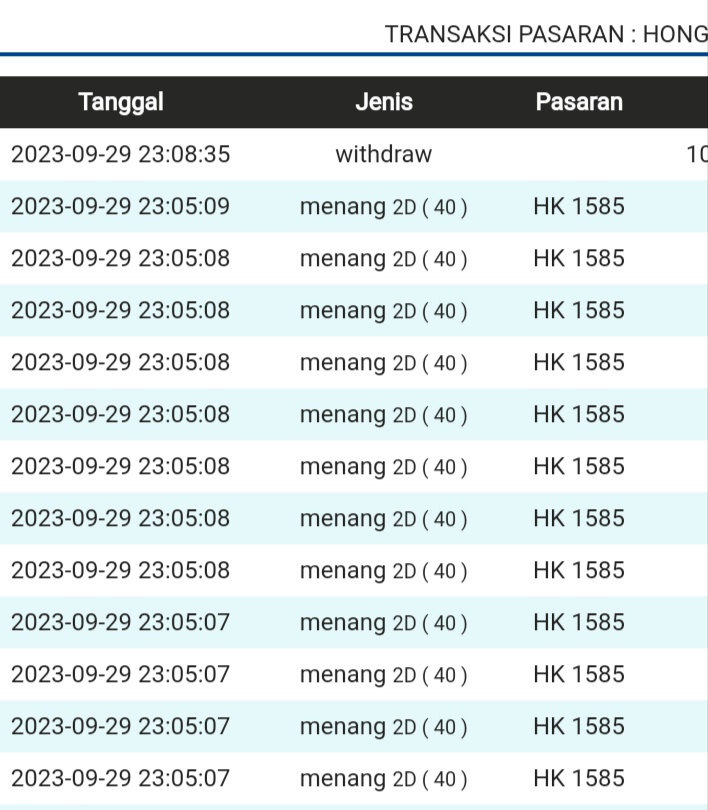This screenshot has width=708, height=810.
Task: Select the last 23:05:08 timestamp row
Action: (x=121, y=571)
